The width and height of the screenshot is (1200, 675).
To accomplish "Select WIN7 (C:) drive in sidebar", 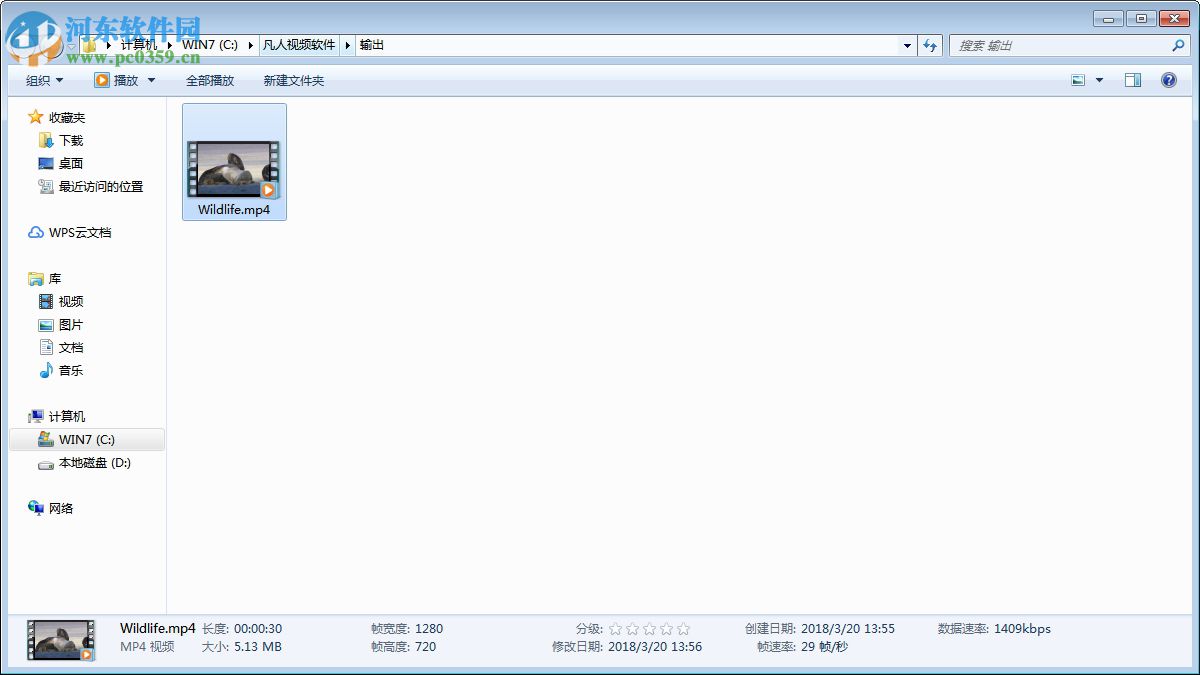I will click(86, 440).
